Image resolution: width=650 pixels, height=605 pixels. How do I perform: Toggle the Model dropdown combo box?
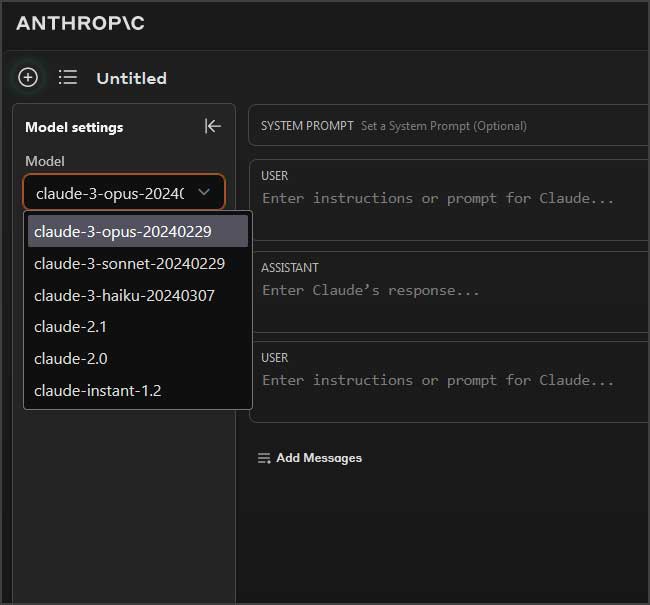pyautogui.click(x=124, y=192)
